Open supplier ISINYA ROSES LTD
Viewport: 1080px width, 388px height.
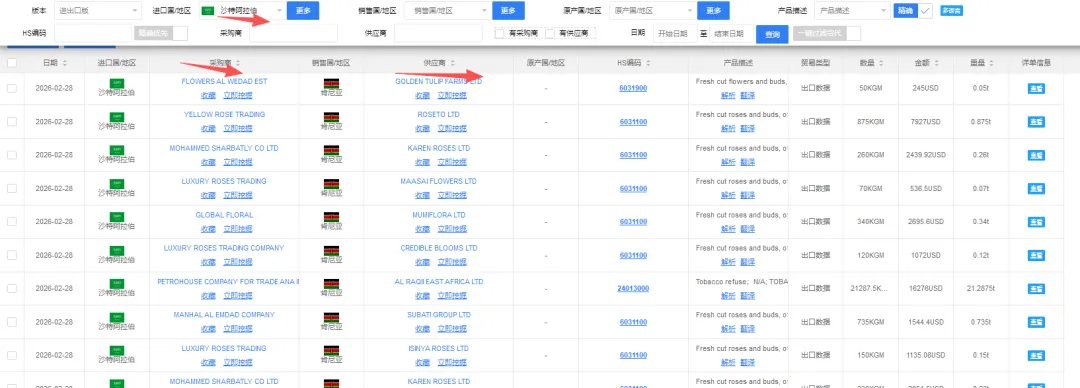(x=439, y=349)
